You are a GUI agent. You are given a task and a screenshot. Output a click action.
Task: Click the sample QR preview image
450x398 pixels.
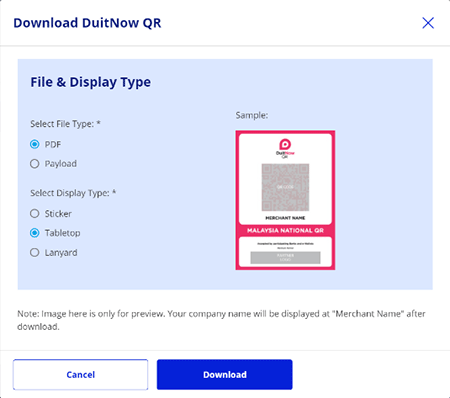pos(285,200)
